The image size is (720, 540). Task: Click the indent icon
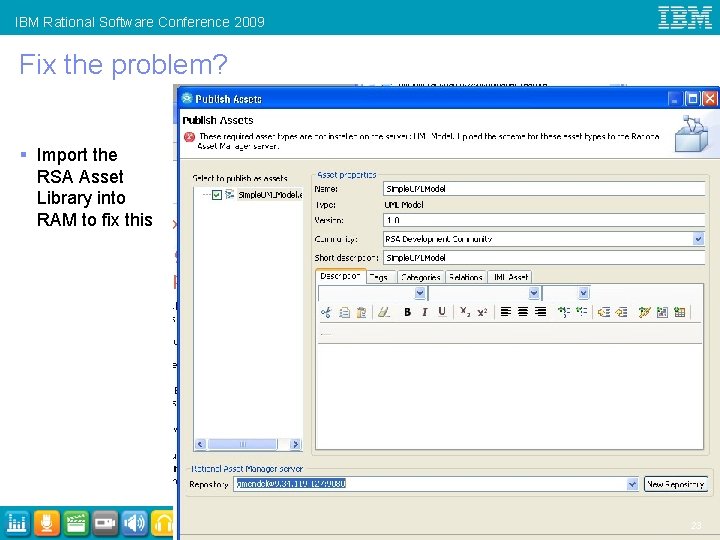click(x=621, y=312)
